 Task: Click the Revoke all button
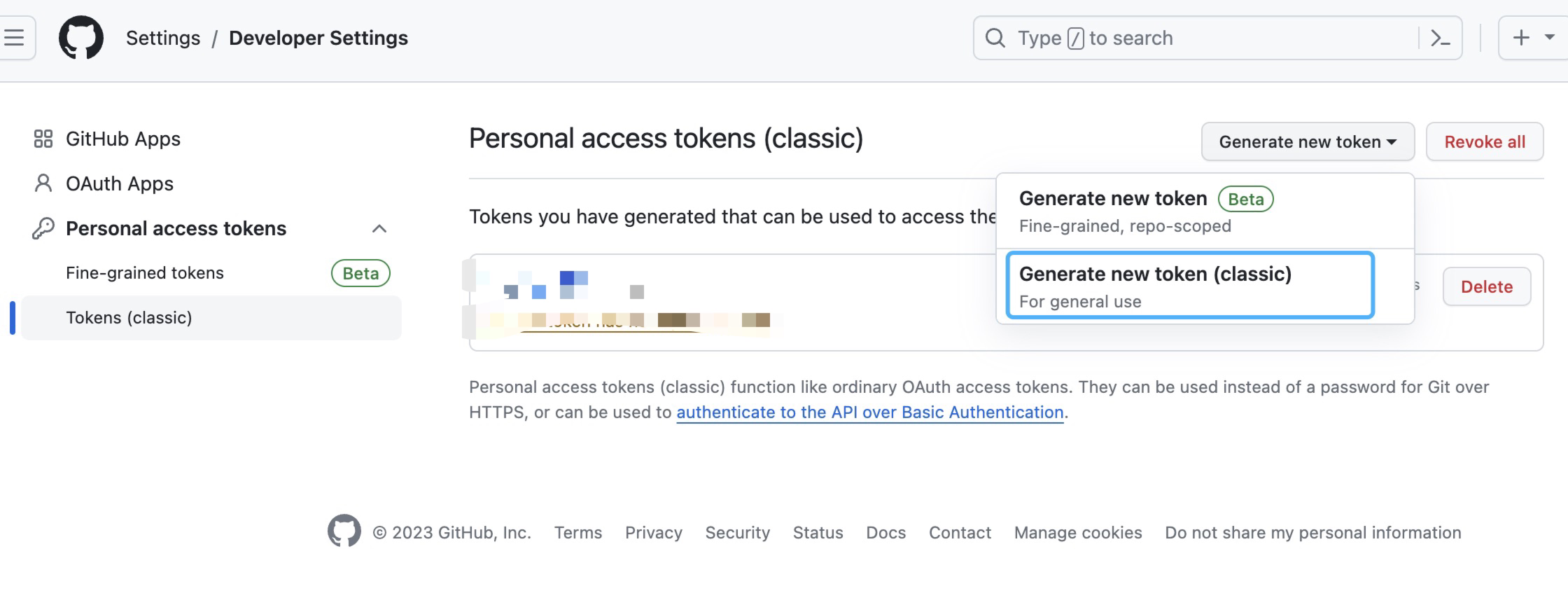coord(1485,141)
